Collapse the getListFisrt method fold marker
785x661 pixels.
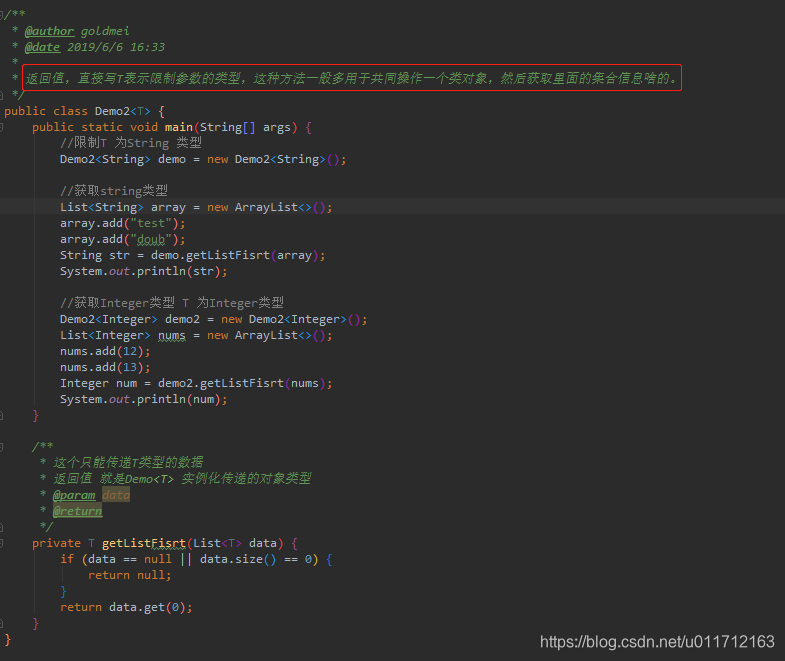click(x=2, y=543)
